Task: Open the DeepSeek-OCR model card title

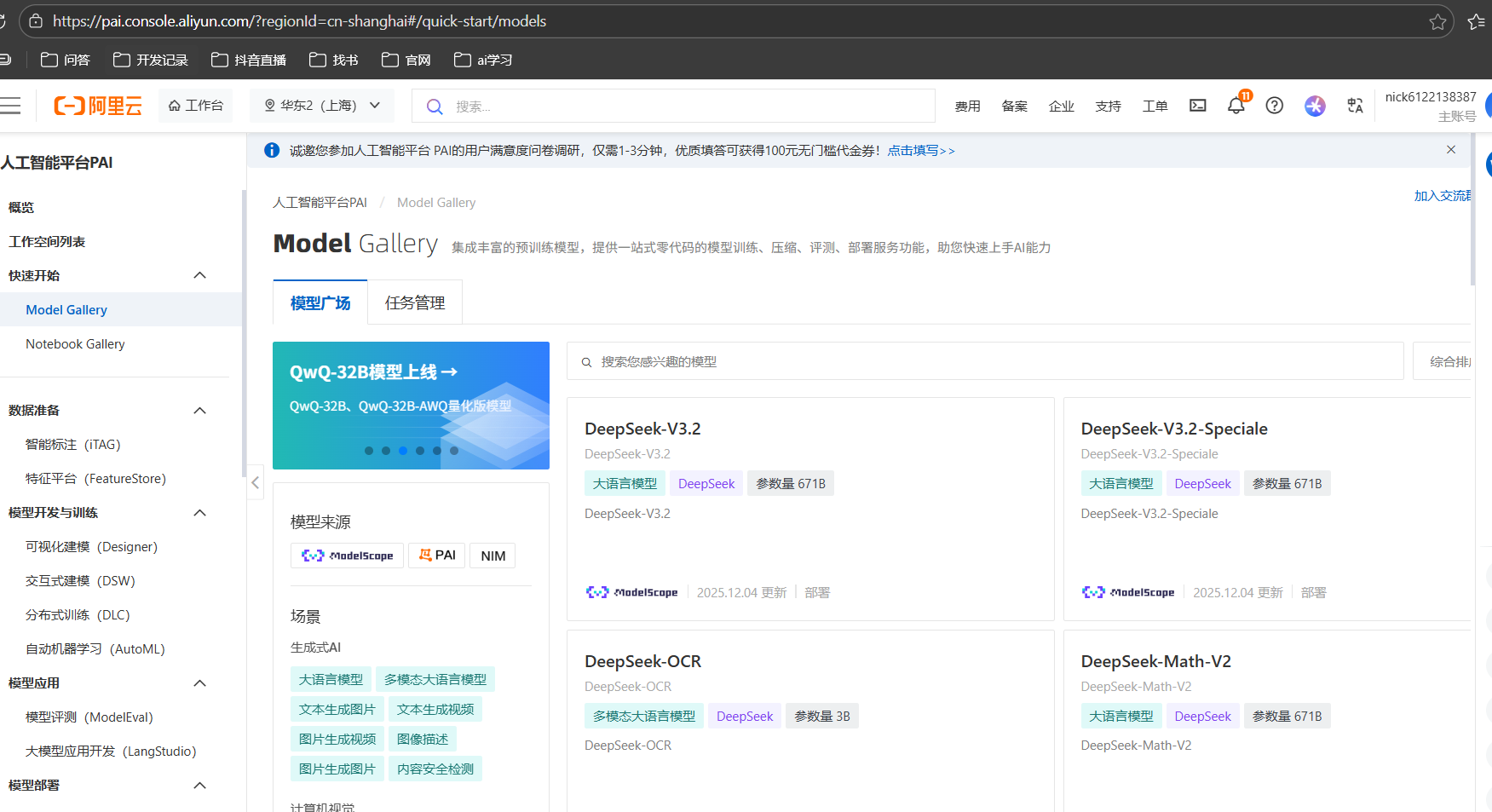Action: [642, 661]
